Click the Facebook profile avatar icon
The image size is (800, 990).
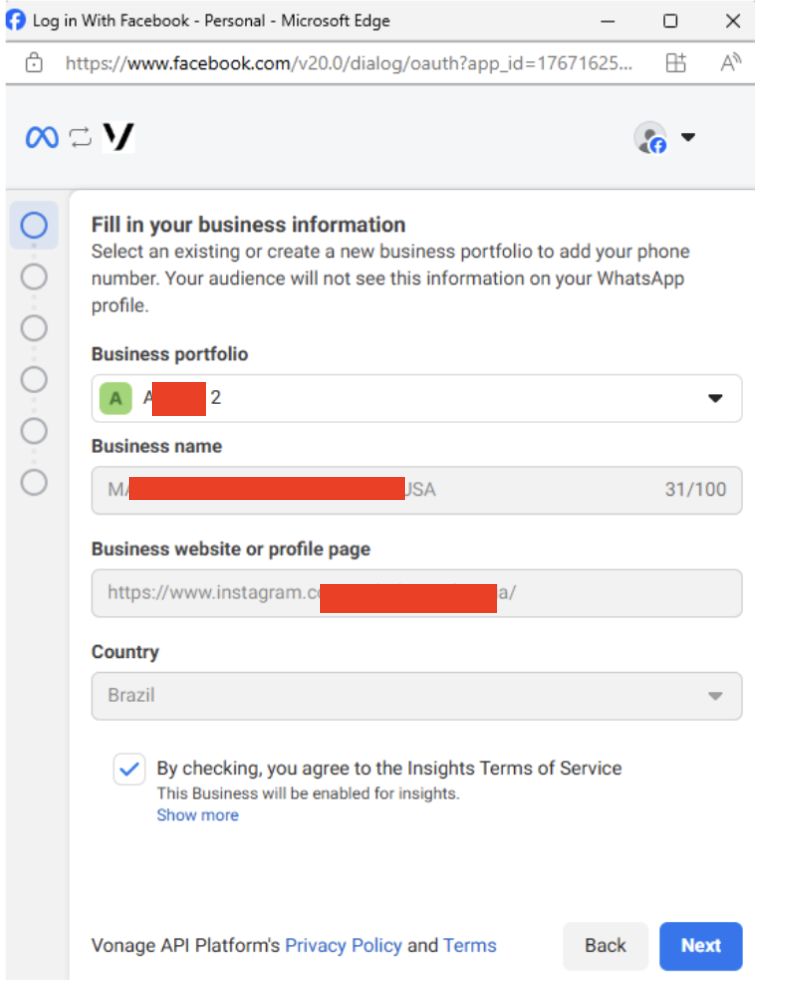click(x=650, y=138)
